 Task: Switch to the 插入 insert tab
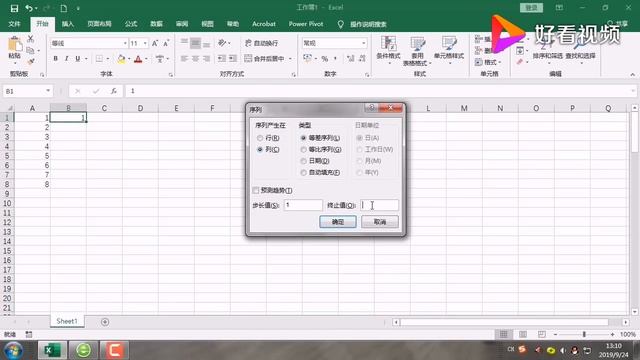pyautogui.click(x=68, y=24)
